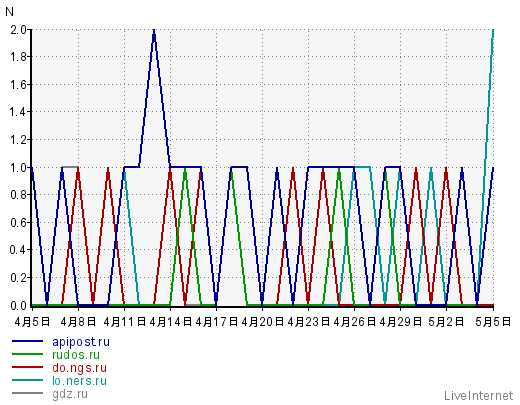Click the teal lo.ners.ru legend line swatch
Image resolution: width=520 pixels, height=405 pixels.
tap(27, 380)
